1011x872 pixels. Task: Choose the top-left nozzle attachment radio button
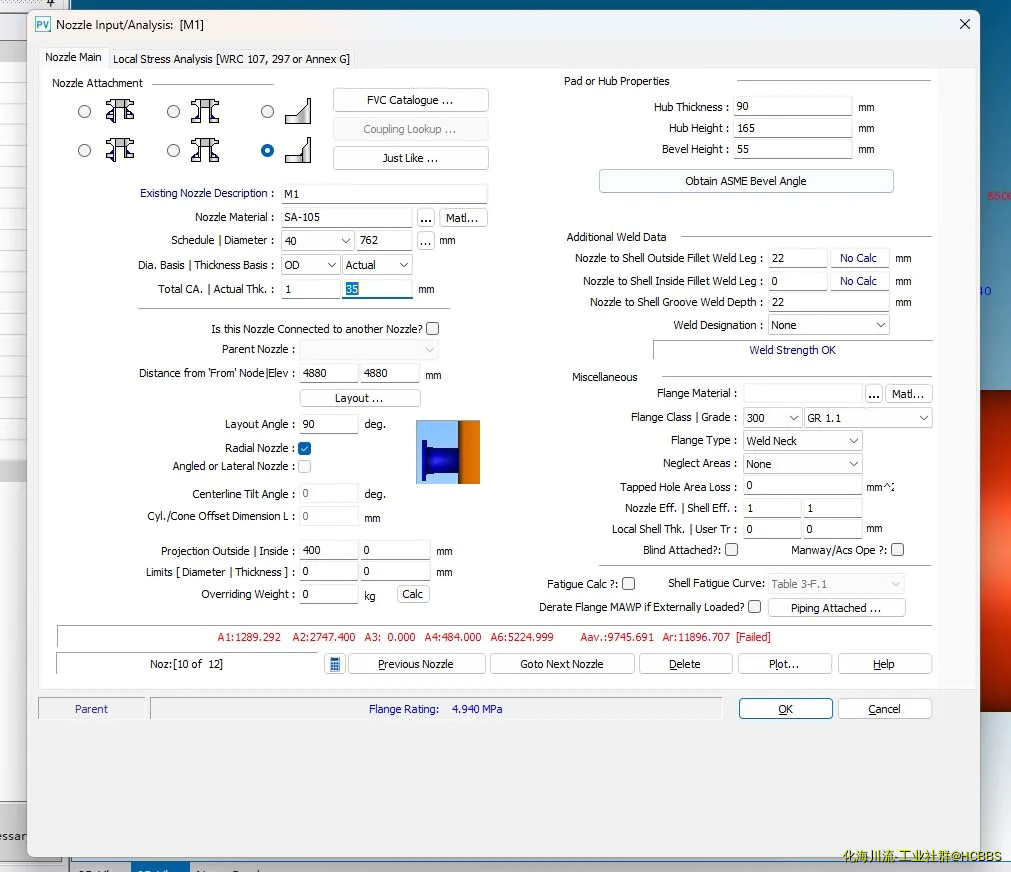tap(84, 112)
